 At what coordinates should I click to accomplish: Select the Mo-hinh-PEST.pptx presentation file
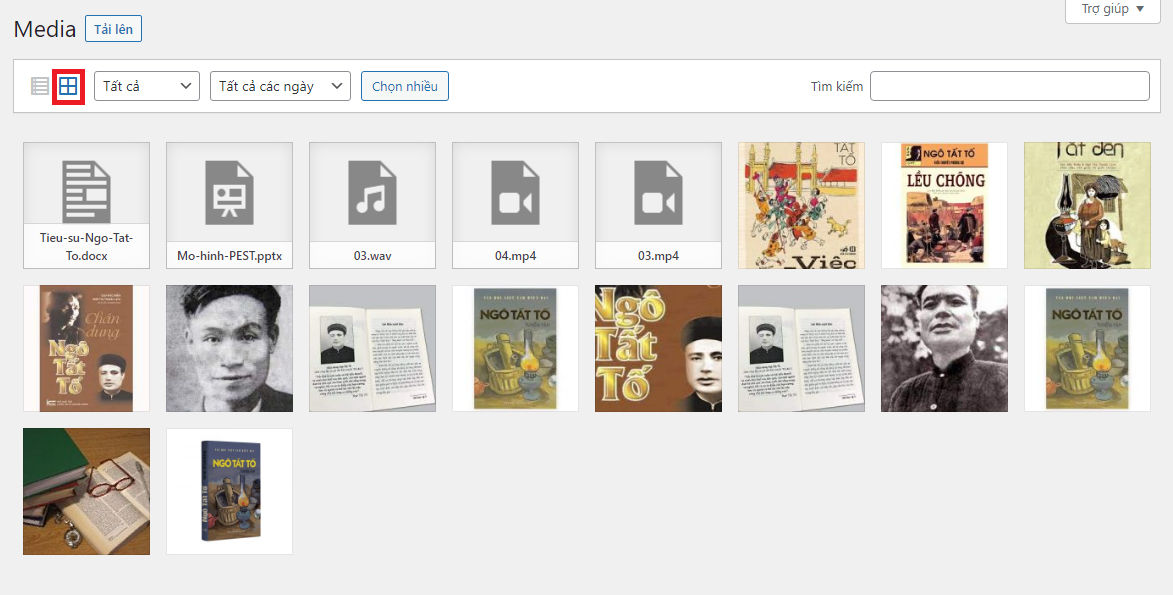[x=229, y=205]
